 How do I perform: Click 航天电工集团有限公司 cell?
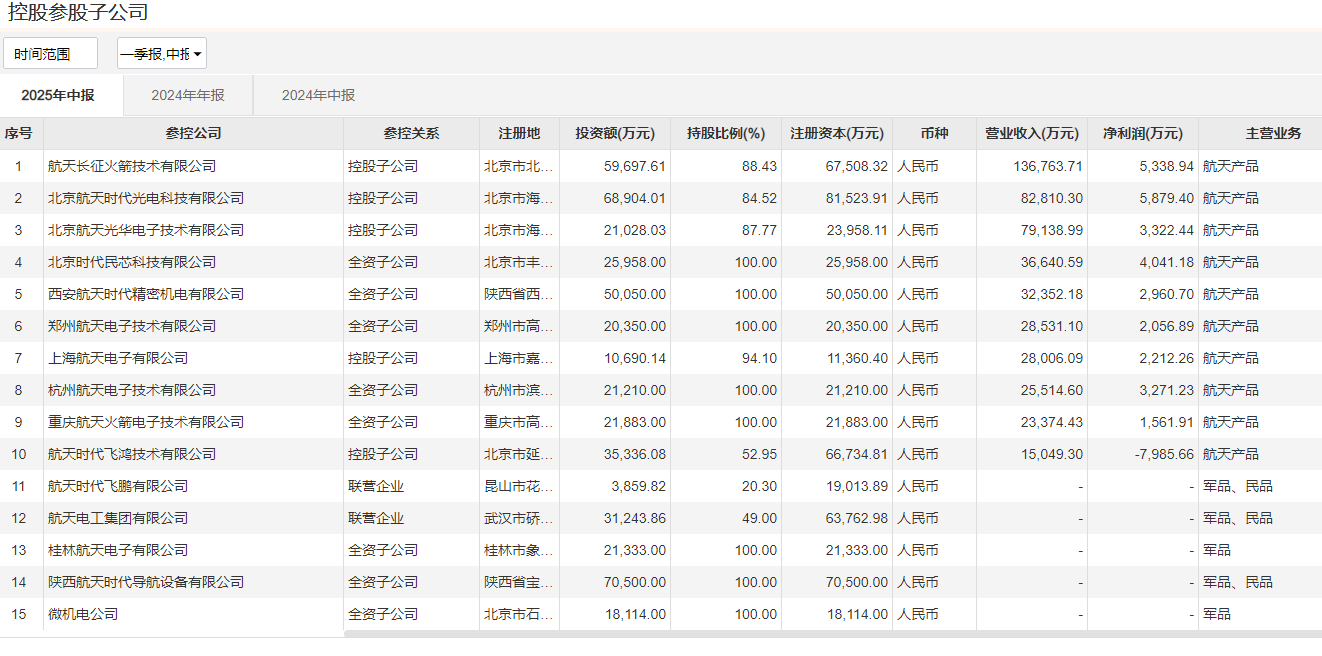(x=118, y=518)
